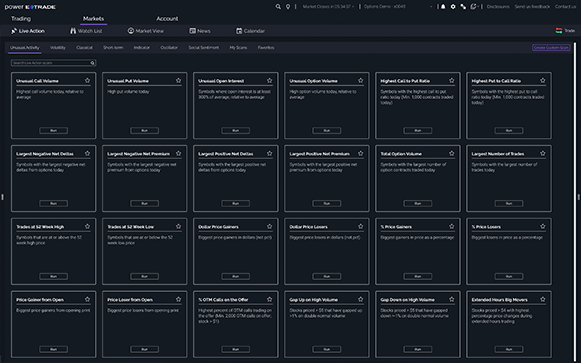Open the Favorites scan tab
581x363 pixels.
(266, 47)
